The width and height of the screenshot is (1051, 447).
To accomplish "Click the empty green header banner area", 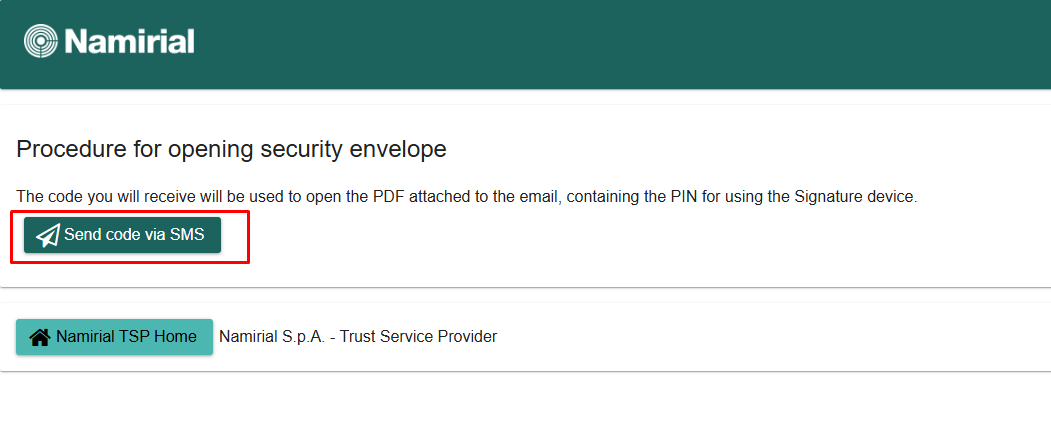I will point(620,44).
